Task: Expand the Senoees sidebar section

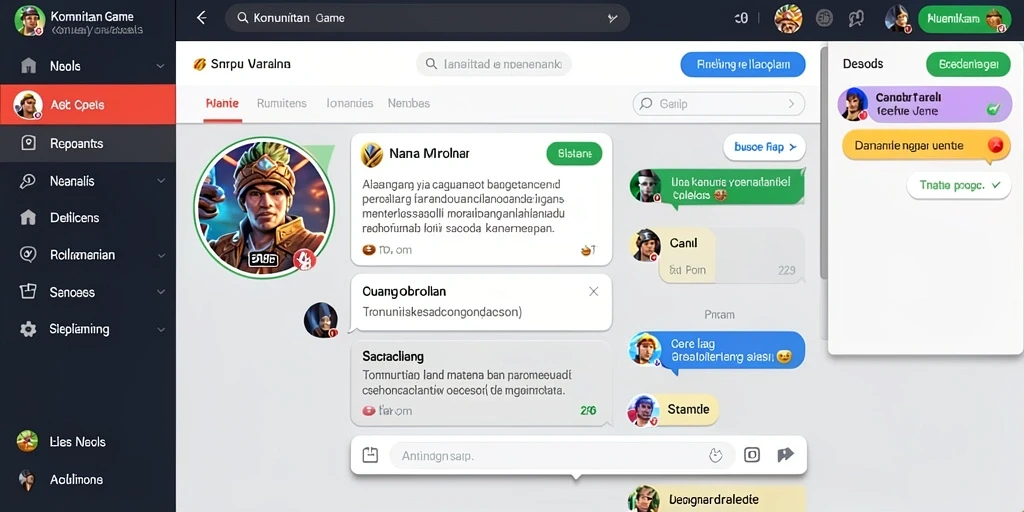Action: pyautogui.click(x=161, y=293)
